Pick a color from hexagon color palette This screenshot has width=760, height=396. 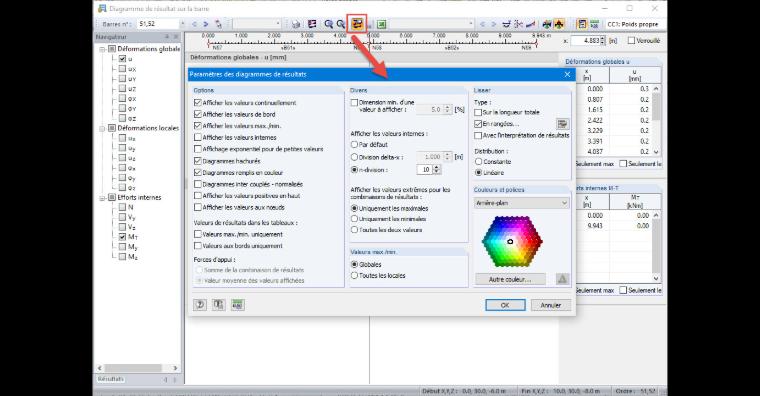click(512, 241)
